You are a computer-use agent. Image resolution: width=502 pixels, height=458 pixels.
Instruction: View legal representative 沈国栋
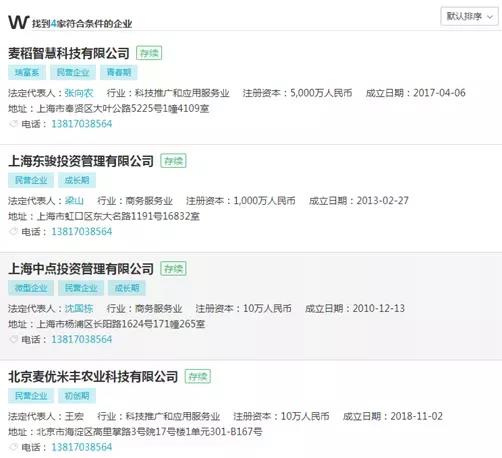coord(79,308)
